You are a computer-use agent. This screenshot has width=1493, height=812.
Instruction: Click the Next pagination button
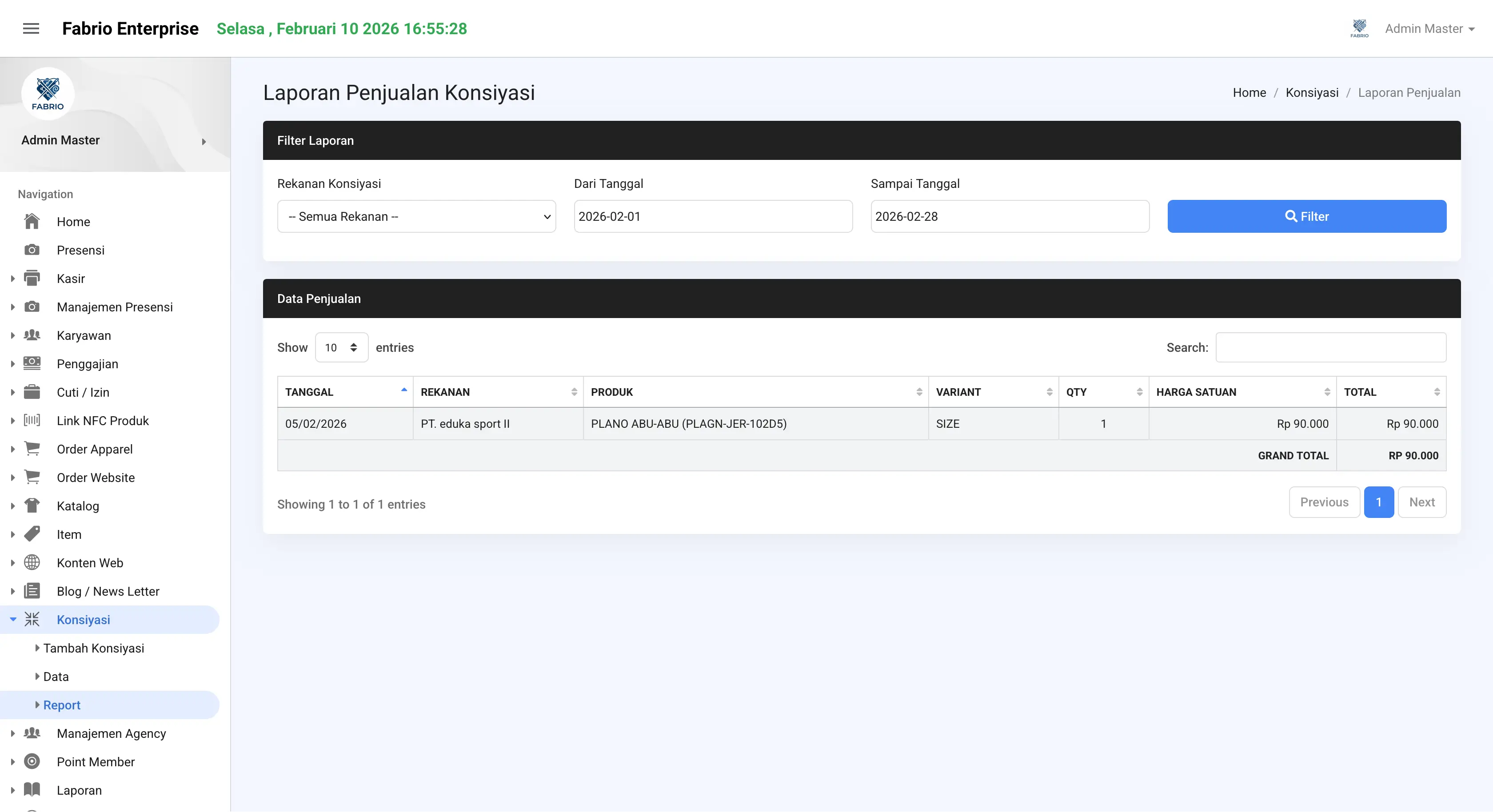click(x=1422, y=502)
